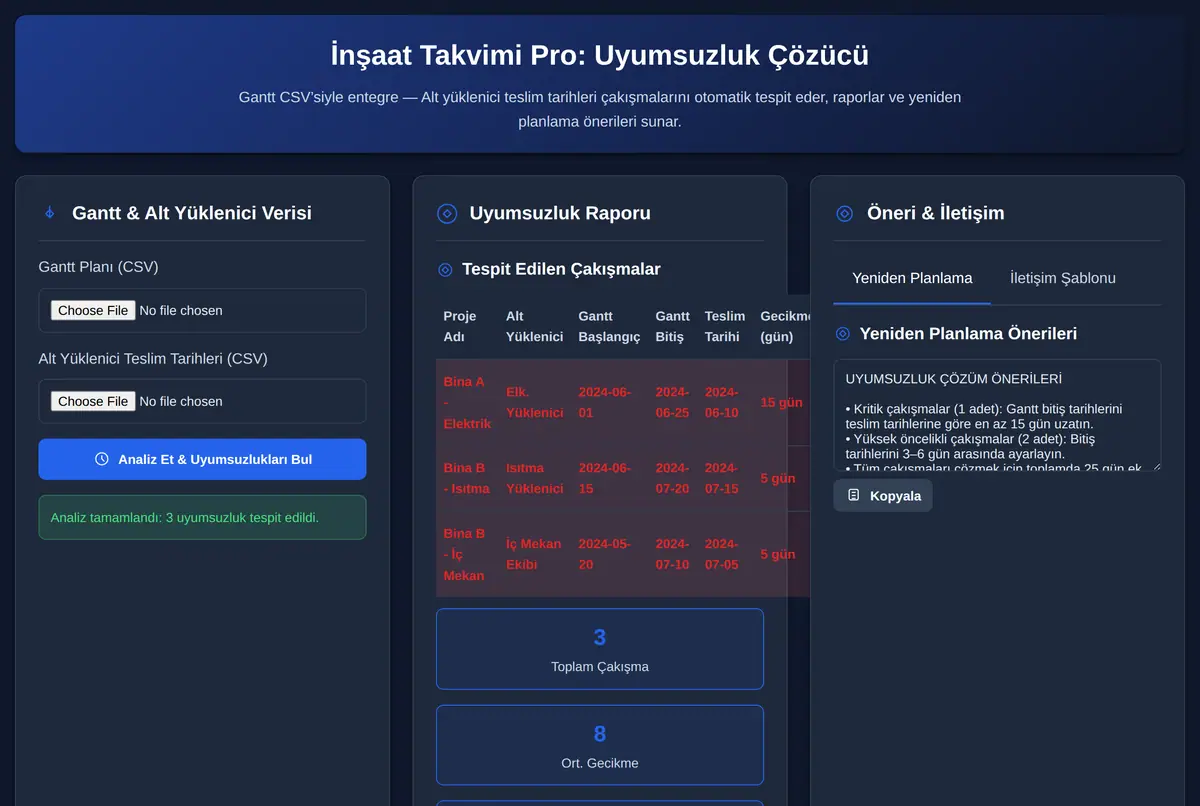Choose file for Alt Yüklenici Teslim Tarihleri
1200x806 pixels.
point(93,401)
